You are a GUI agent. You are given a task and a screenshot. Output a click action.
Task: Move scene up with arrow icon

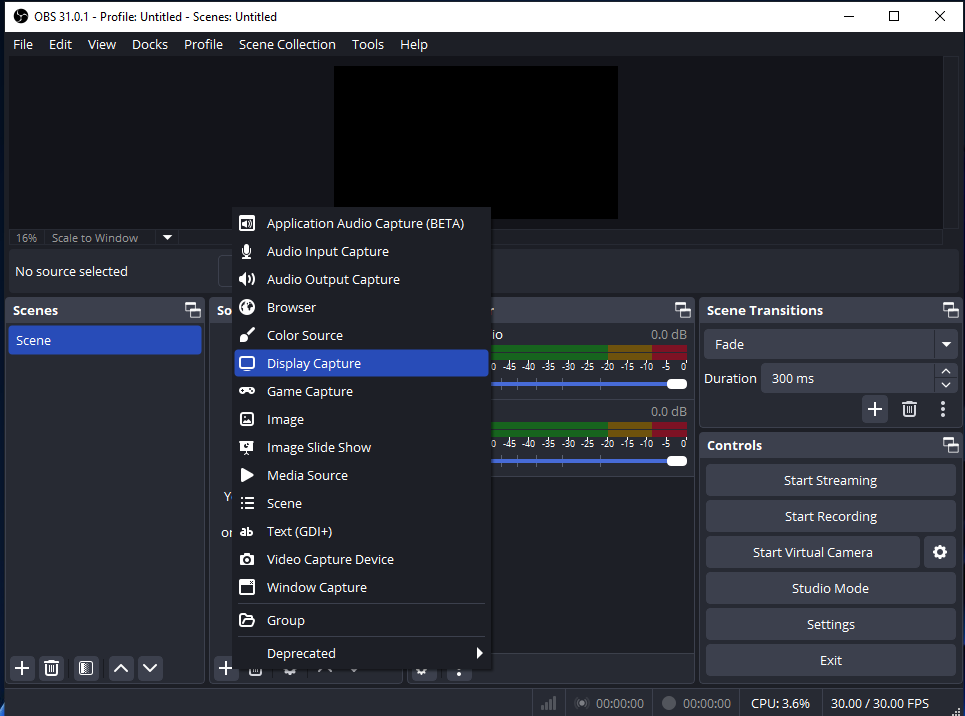[121, 668]
